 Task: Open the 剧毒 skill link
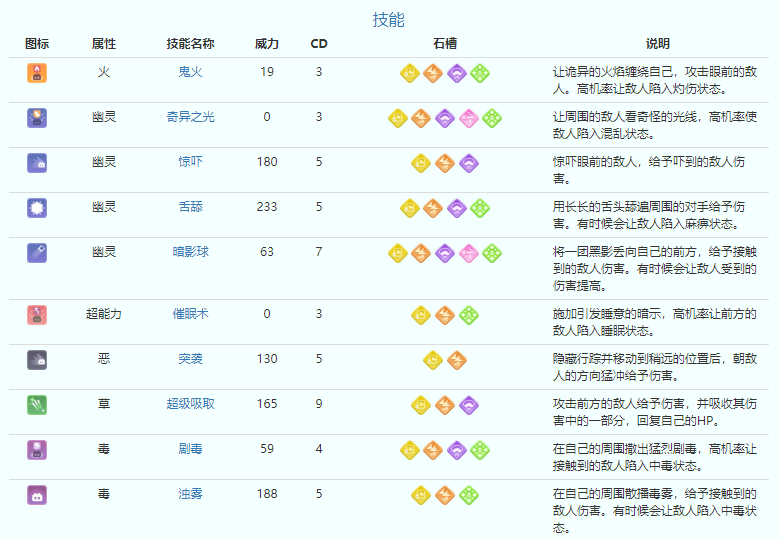[190, 449]
